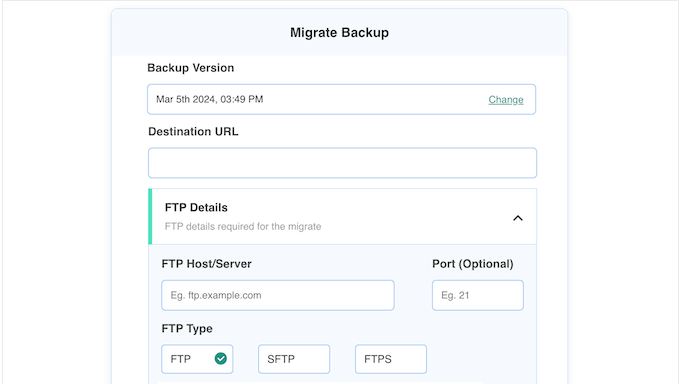Click 'FTP details required for the migrate' text
Screen dimensions: 680x384
click(x=243, y=226)
